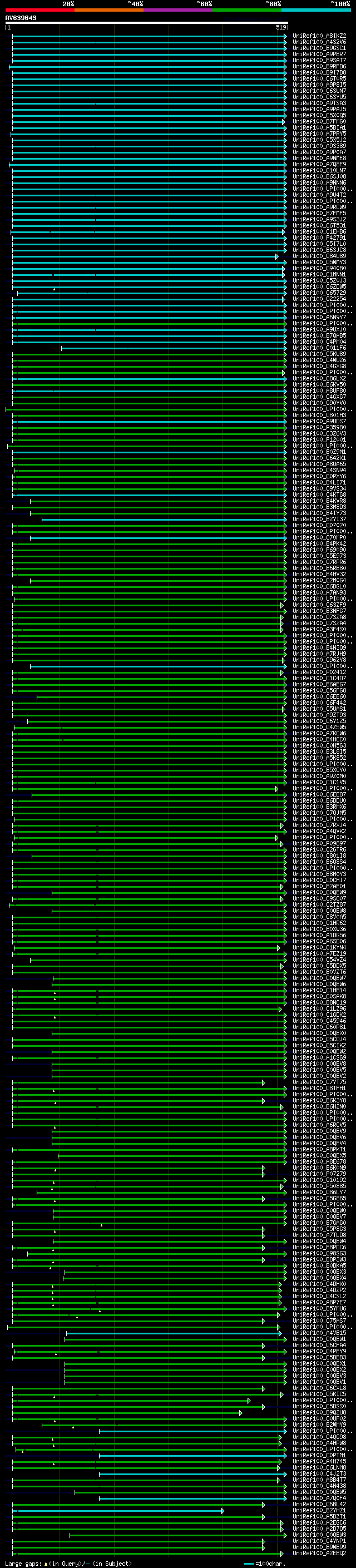Click the =100char. scale legend
Image resolution: width=356 pixels, height=1568 pixels.
pos(265,1563)
